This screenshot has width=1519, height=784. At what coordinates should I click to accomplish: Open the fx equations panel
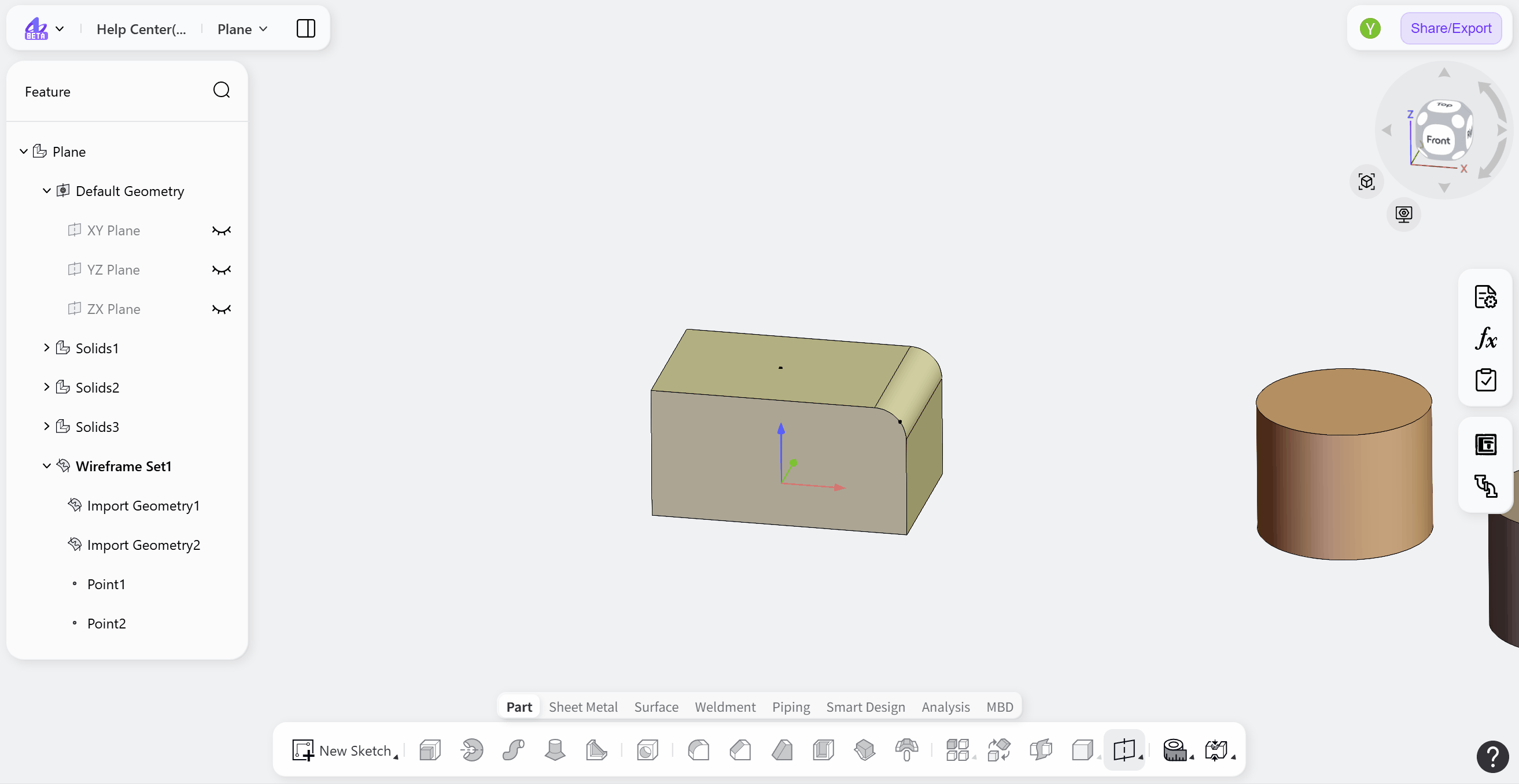(1485, 338)
